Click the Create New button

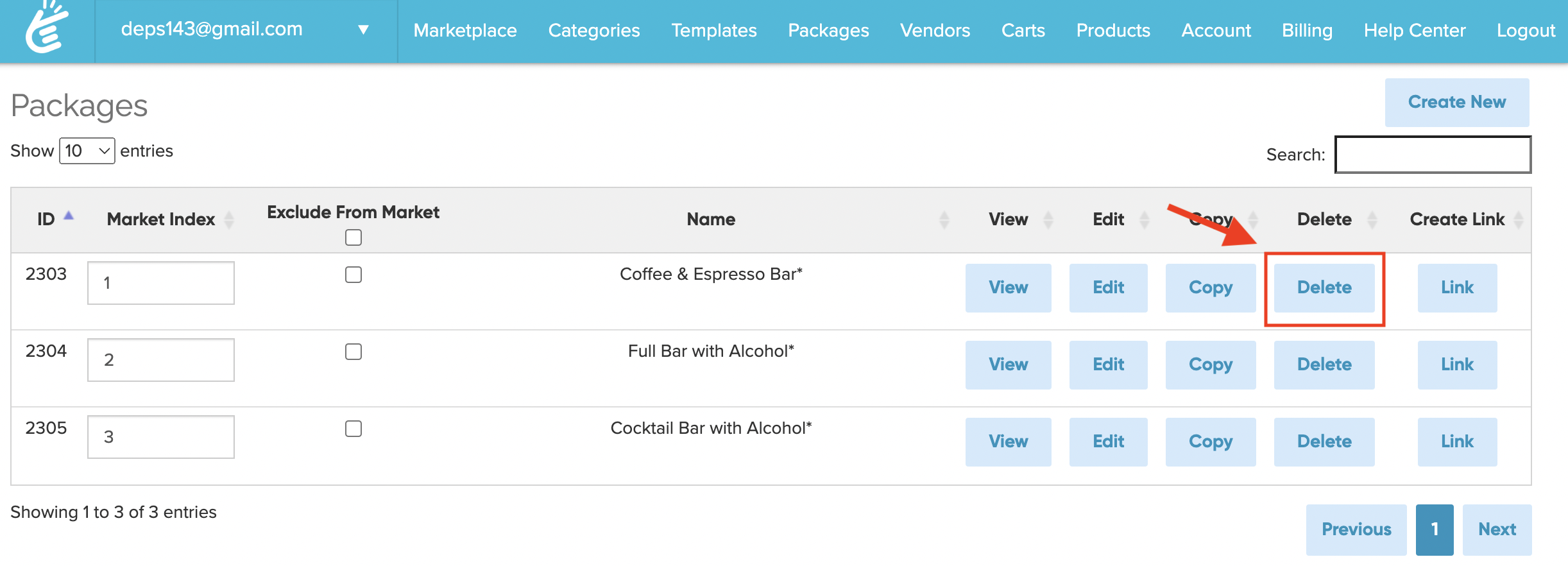tap(1456, 102)
